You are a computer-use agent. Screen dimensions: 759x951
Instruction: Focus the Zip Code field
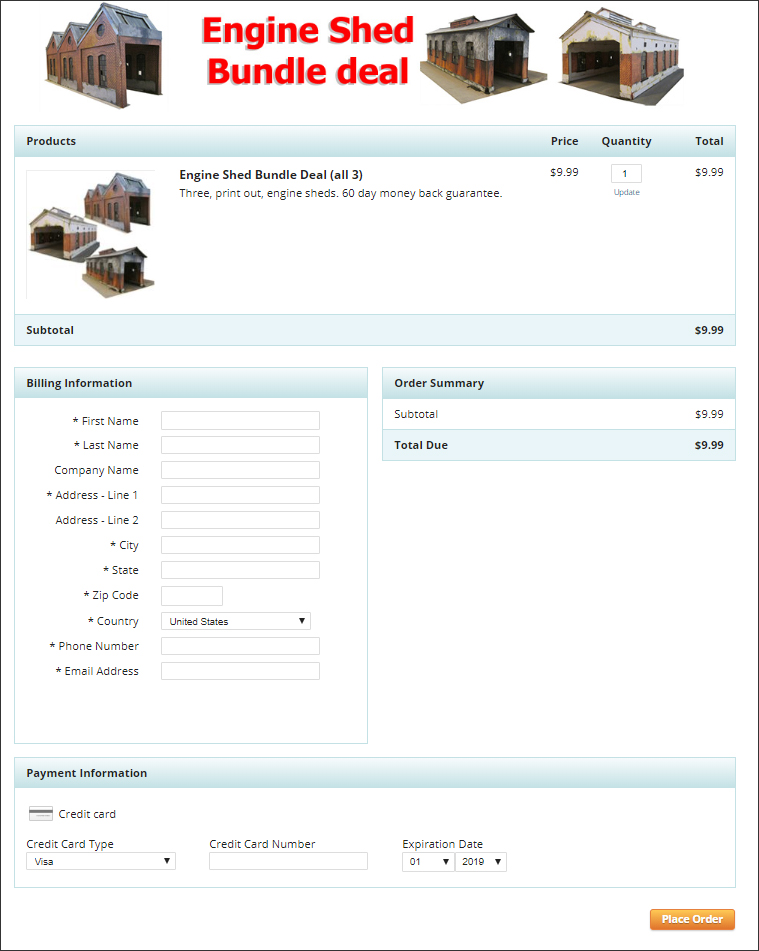point(192,596)
